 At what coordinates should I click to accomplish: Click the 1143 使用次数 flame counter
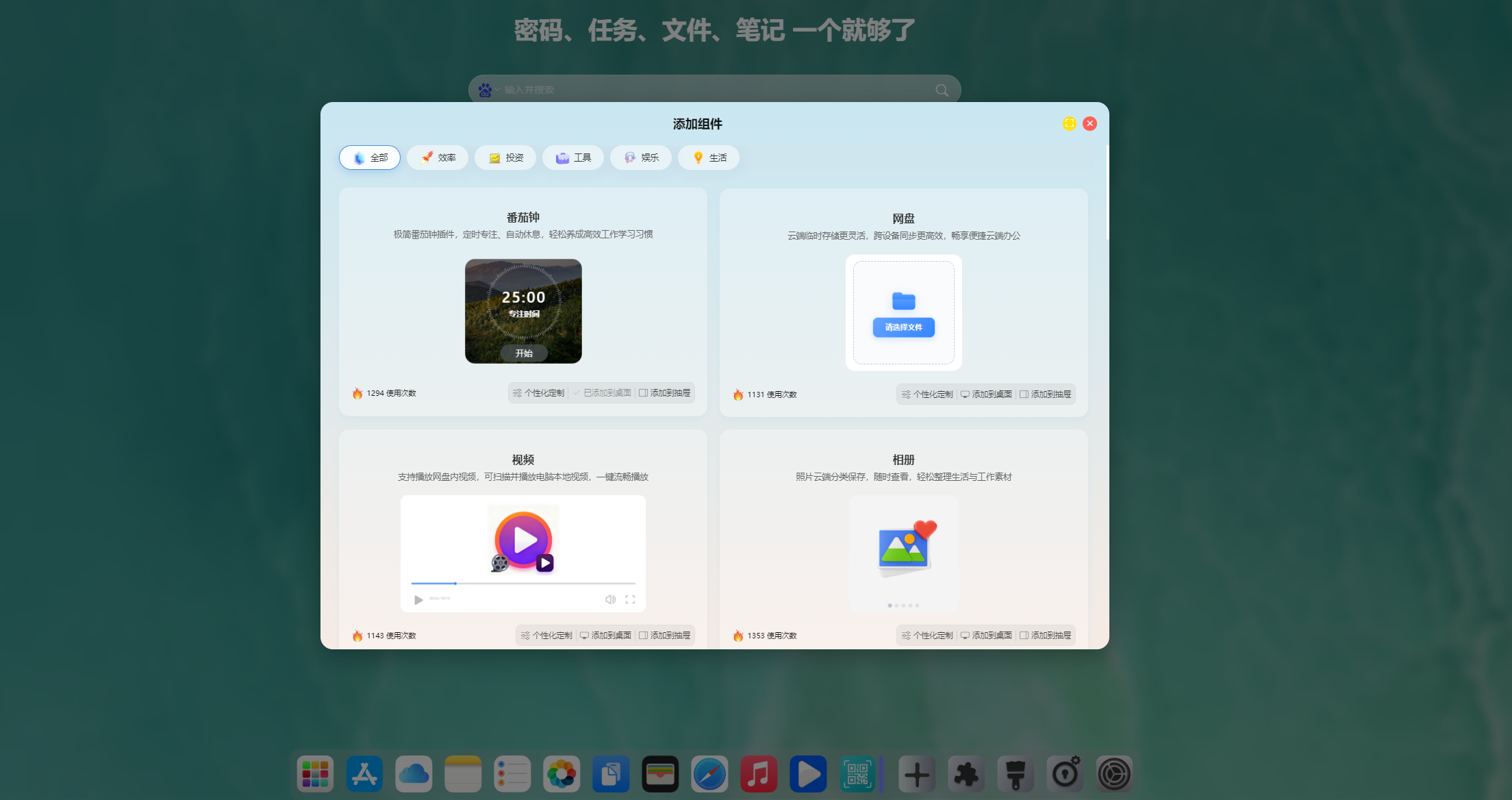pyautogui.click(x=384, y=636)
